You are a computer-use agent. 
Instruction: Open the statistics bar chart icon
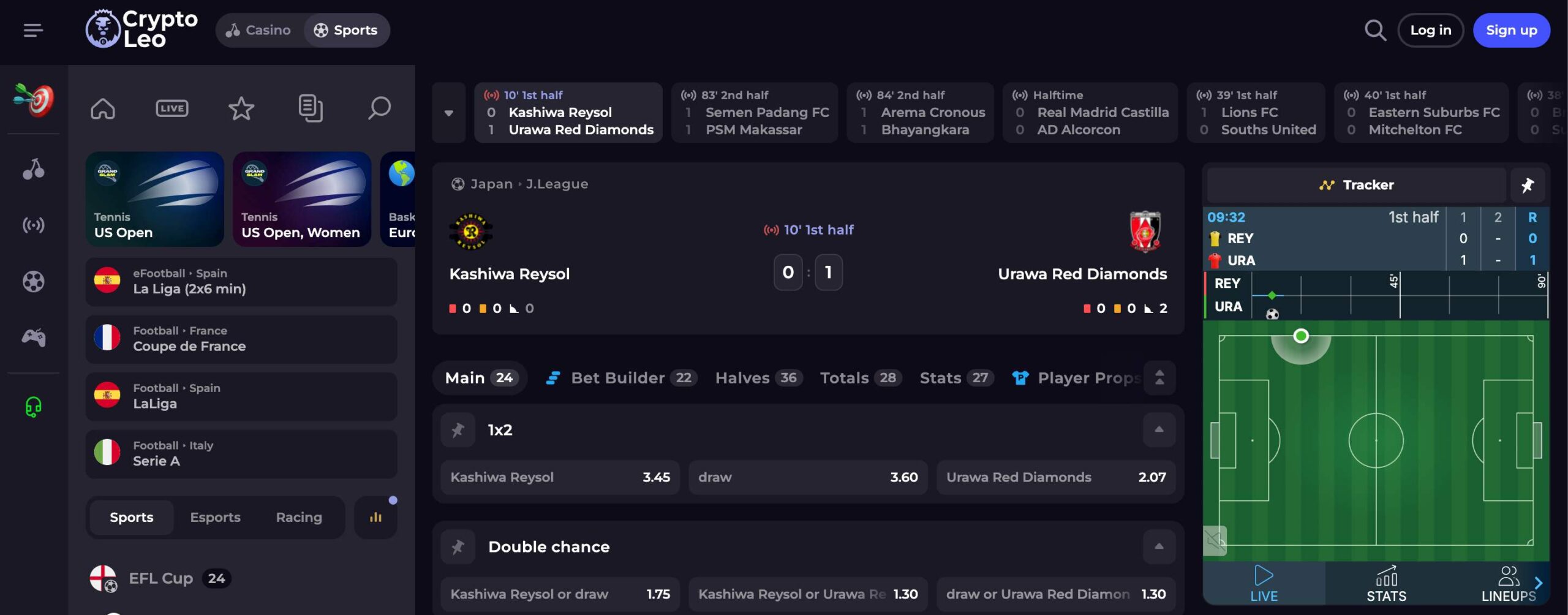(375, 518)
